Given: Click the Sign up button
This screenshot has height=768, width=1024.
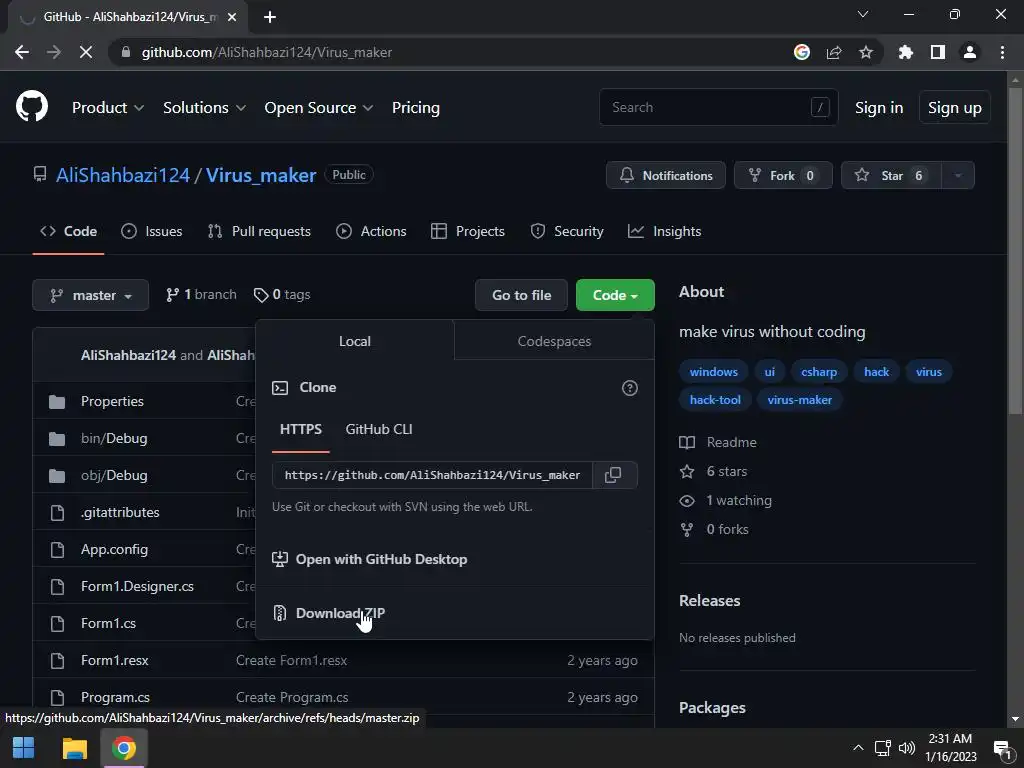Looking at the screenshot, I should point(955,108).
